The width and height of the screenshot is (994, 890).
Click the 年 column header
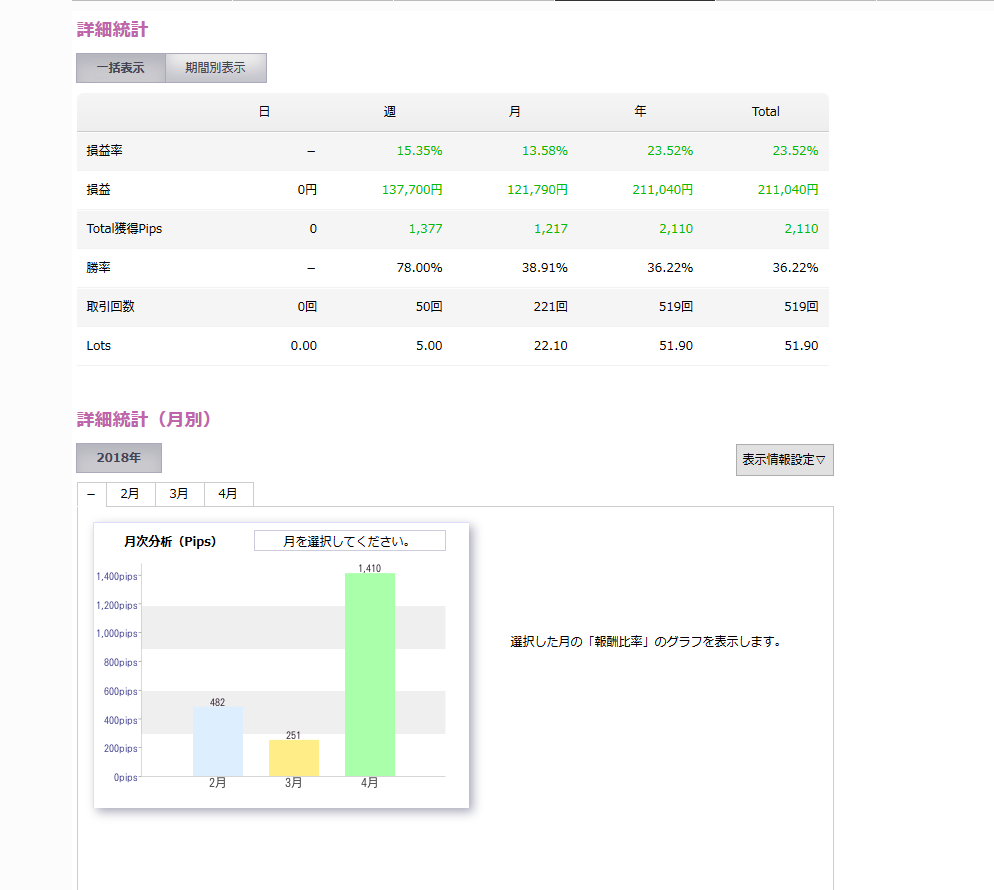coord(640,112)
